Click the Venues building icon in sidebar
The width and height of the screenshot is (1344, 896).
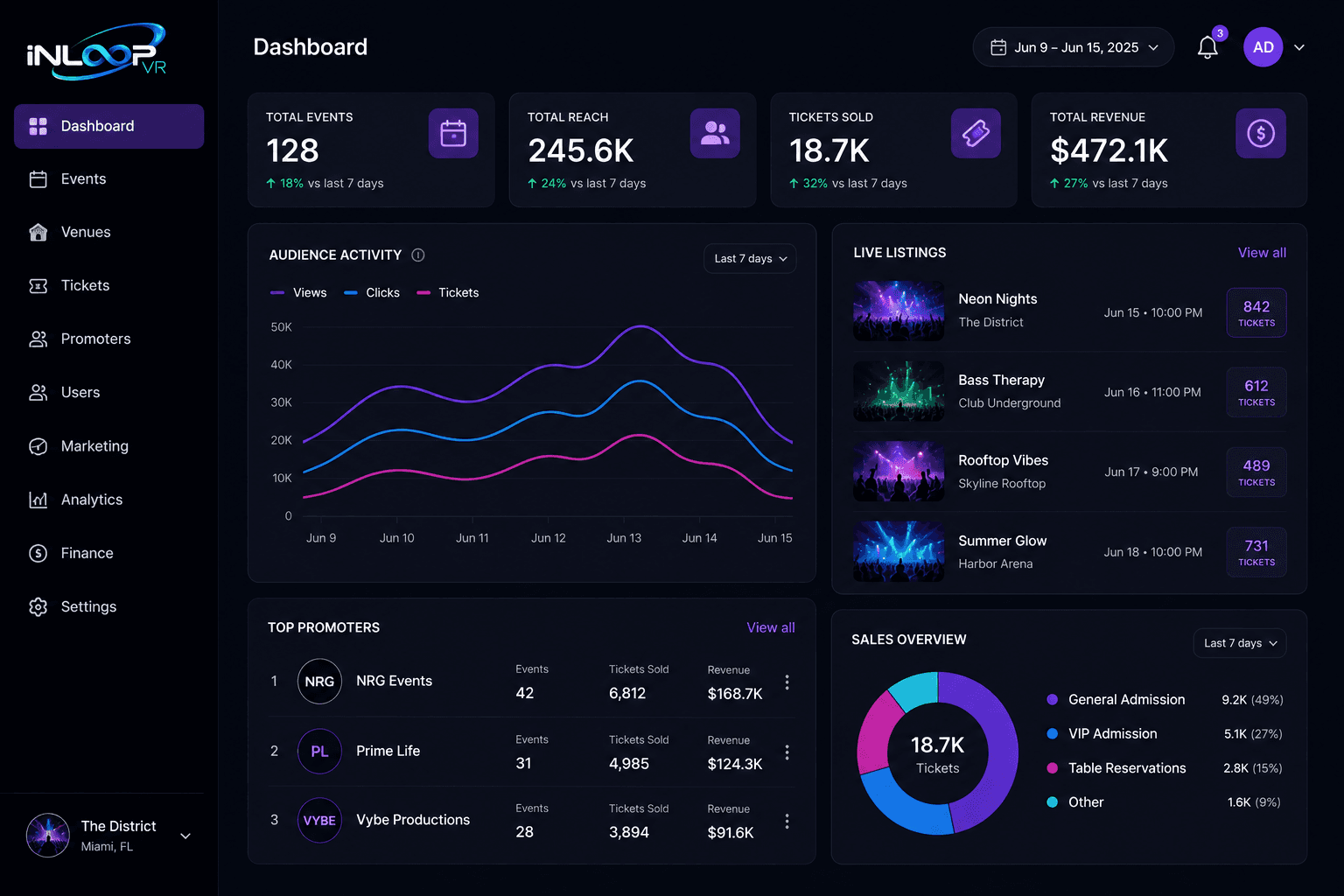point(38,232)
